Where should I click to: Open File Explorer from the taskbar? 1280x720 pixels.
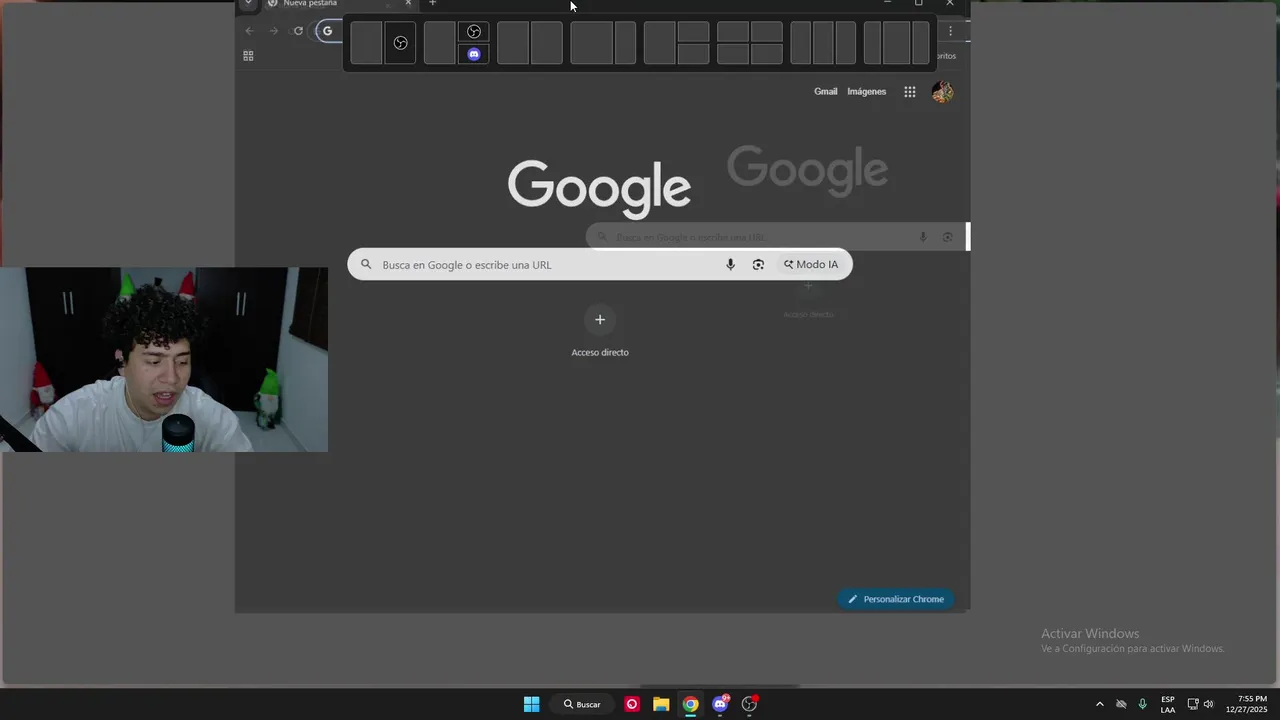pyautogui.click(x=661, y=704)
